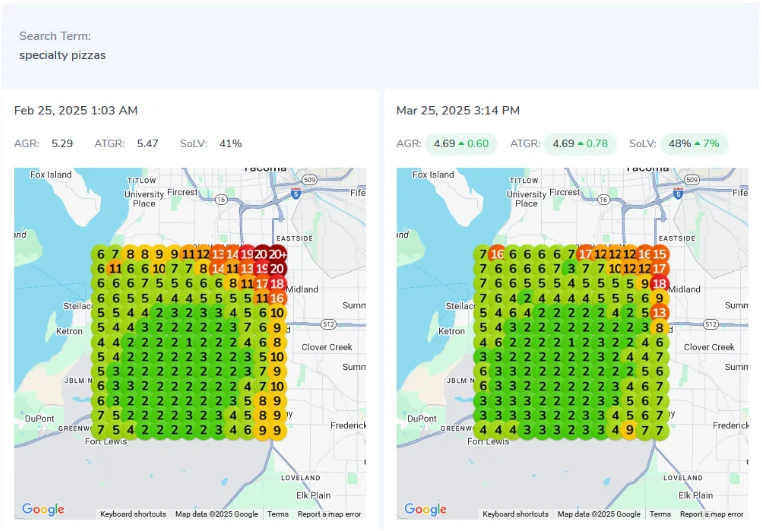The width and height of the screenshot is (762, 531).
Task: Click Report a map error on right map
Action: point(712,514)
